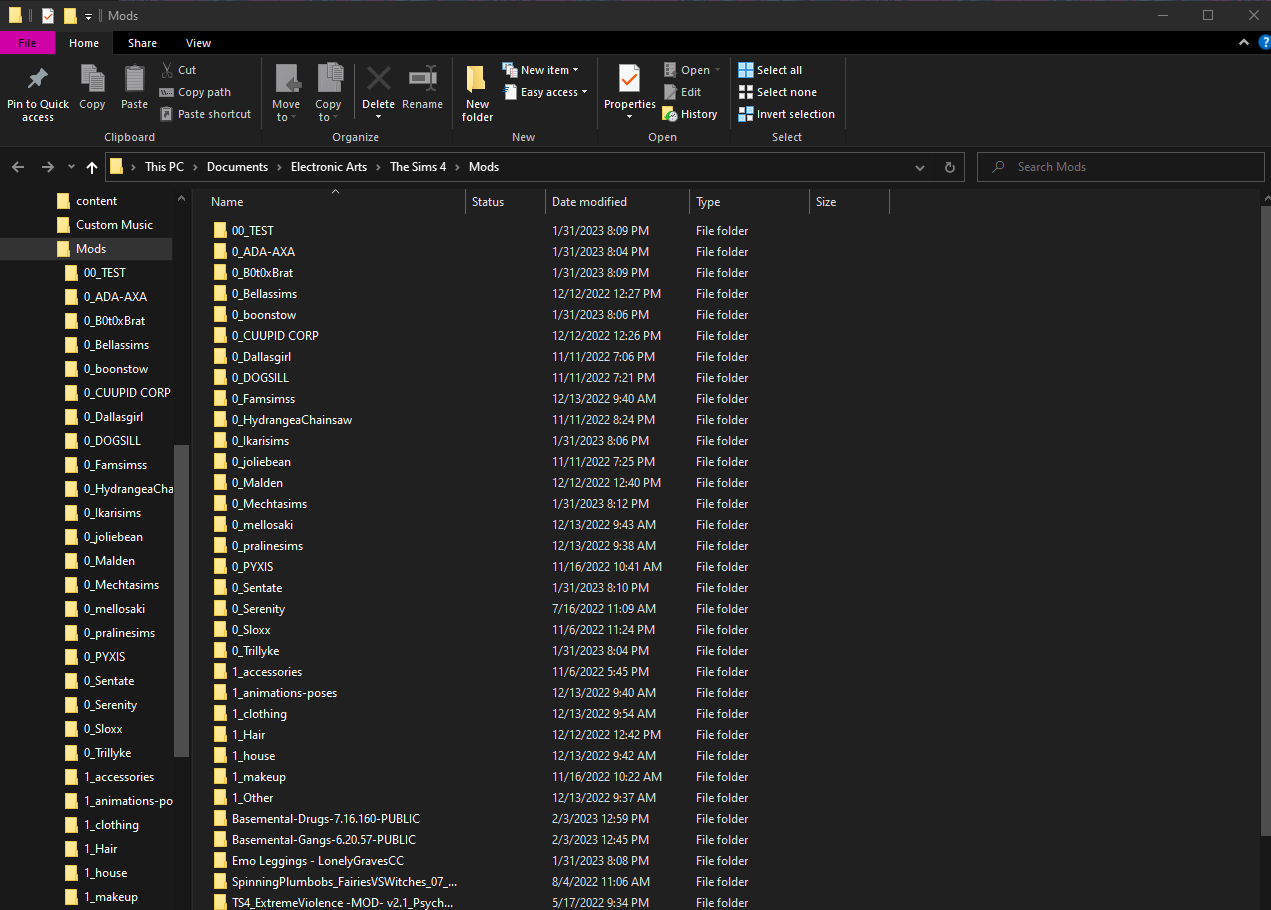Image resolution: width=1271 pixels, height=910 pixels.
Task: Select Custom Music in navigation tree
Action: click(x=114, y=225)
